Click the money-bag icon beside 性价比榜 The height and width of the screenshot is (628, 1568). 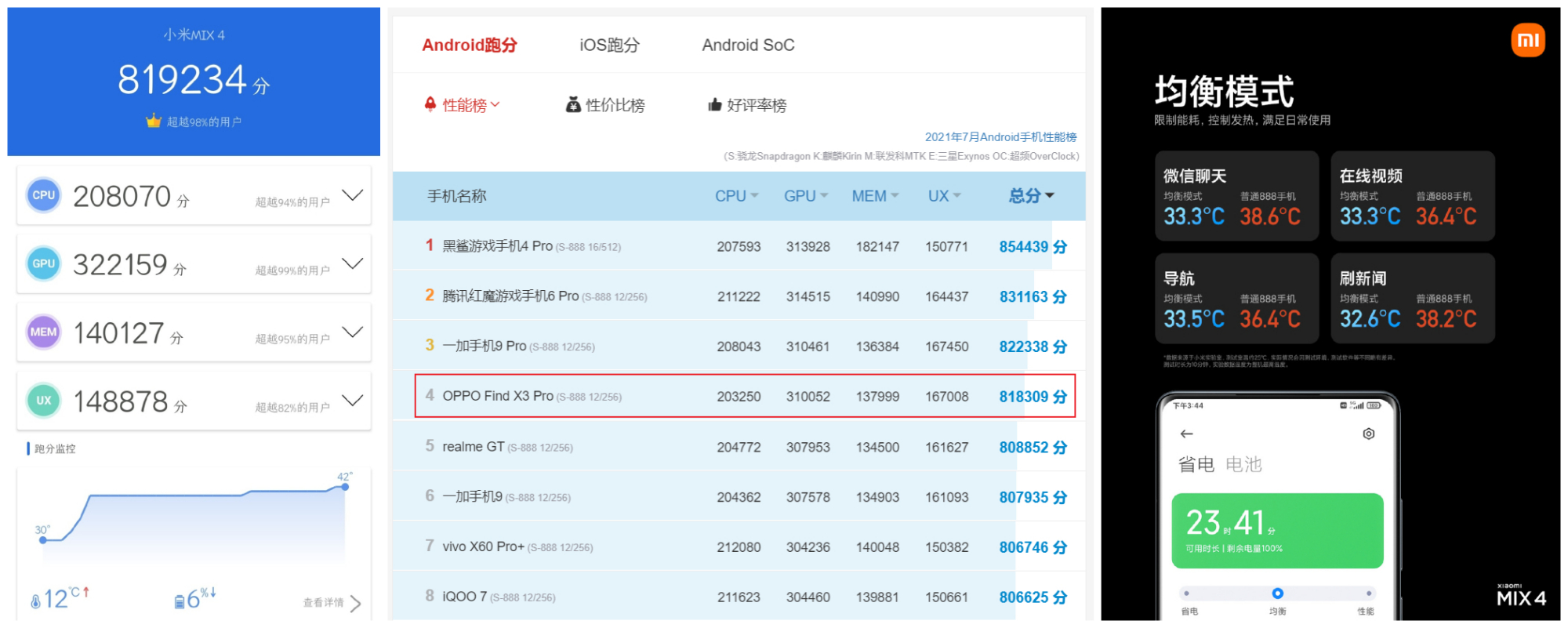coord(574,104)
